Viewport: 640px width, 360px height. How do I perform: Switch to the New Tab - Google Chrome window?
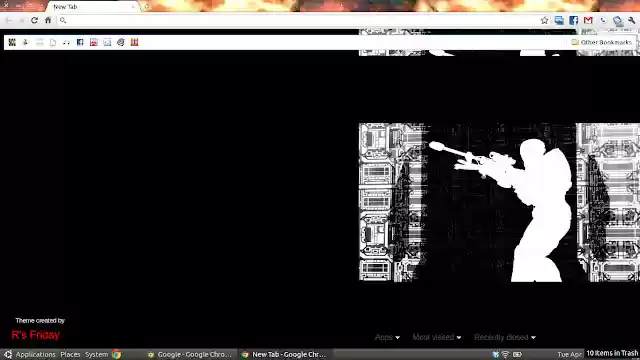tap(285, 354)
